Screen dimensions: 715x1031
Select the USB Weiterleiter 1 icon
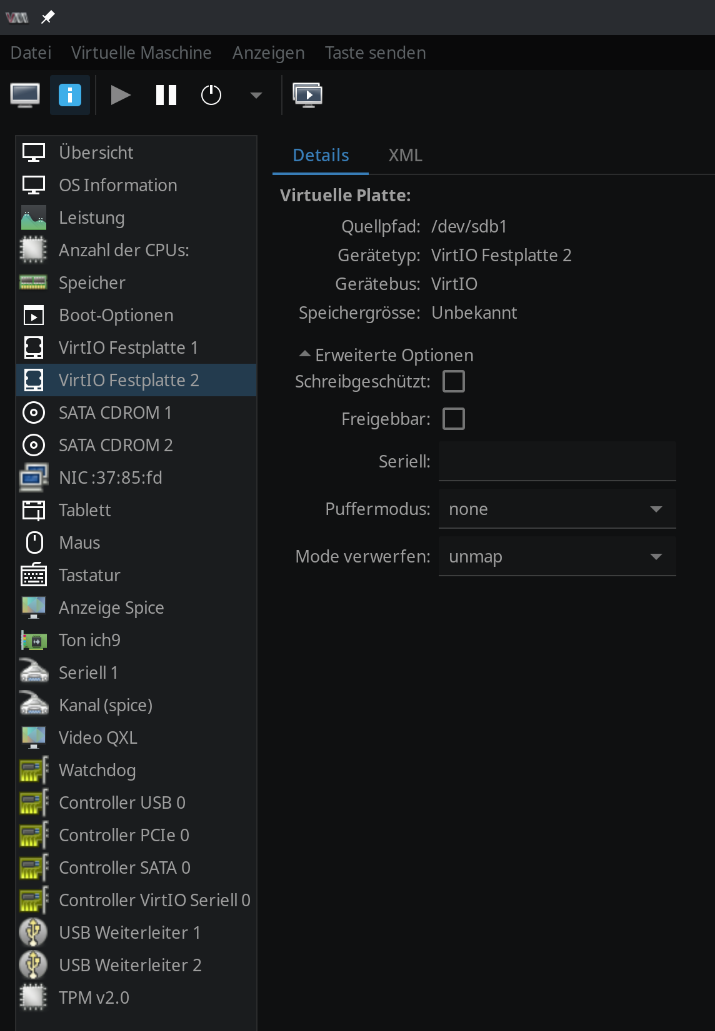point(34,932)
